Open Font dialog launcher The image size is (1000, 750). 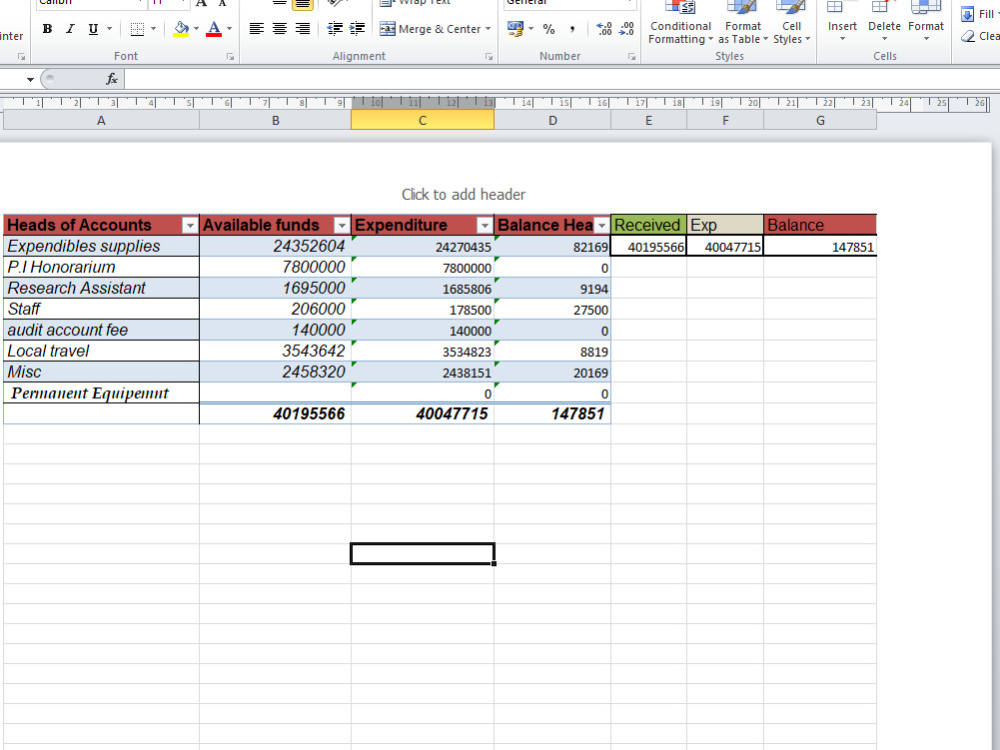[x=230, y=57]
